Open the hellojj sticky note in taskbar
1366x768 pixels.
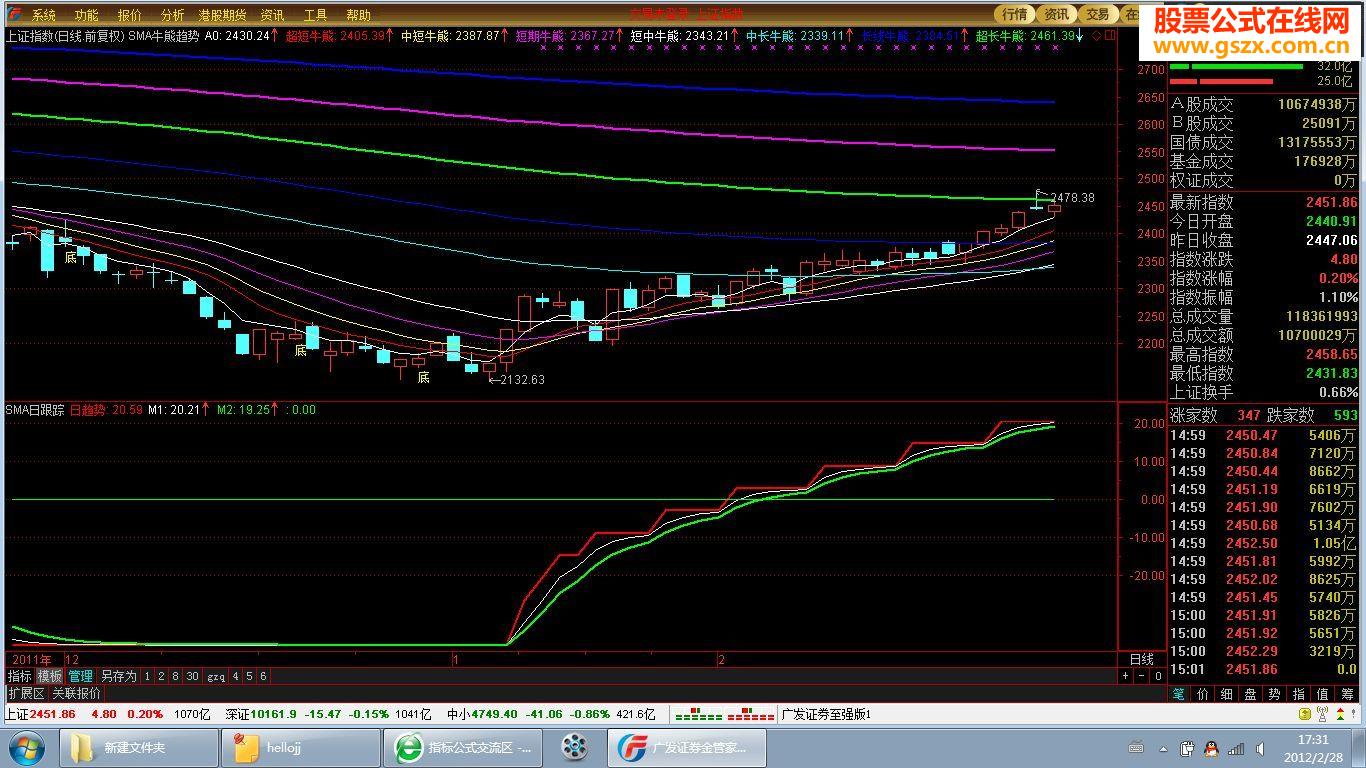coord(301,747)
